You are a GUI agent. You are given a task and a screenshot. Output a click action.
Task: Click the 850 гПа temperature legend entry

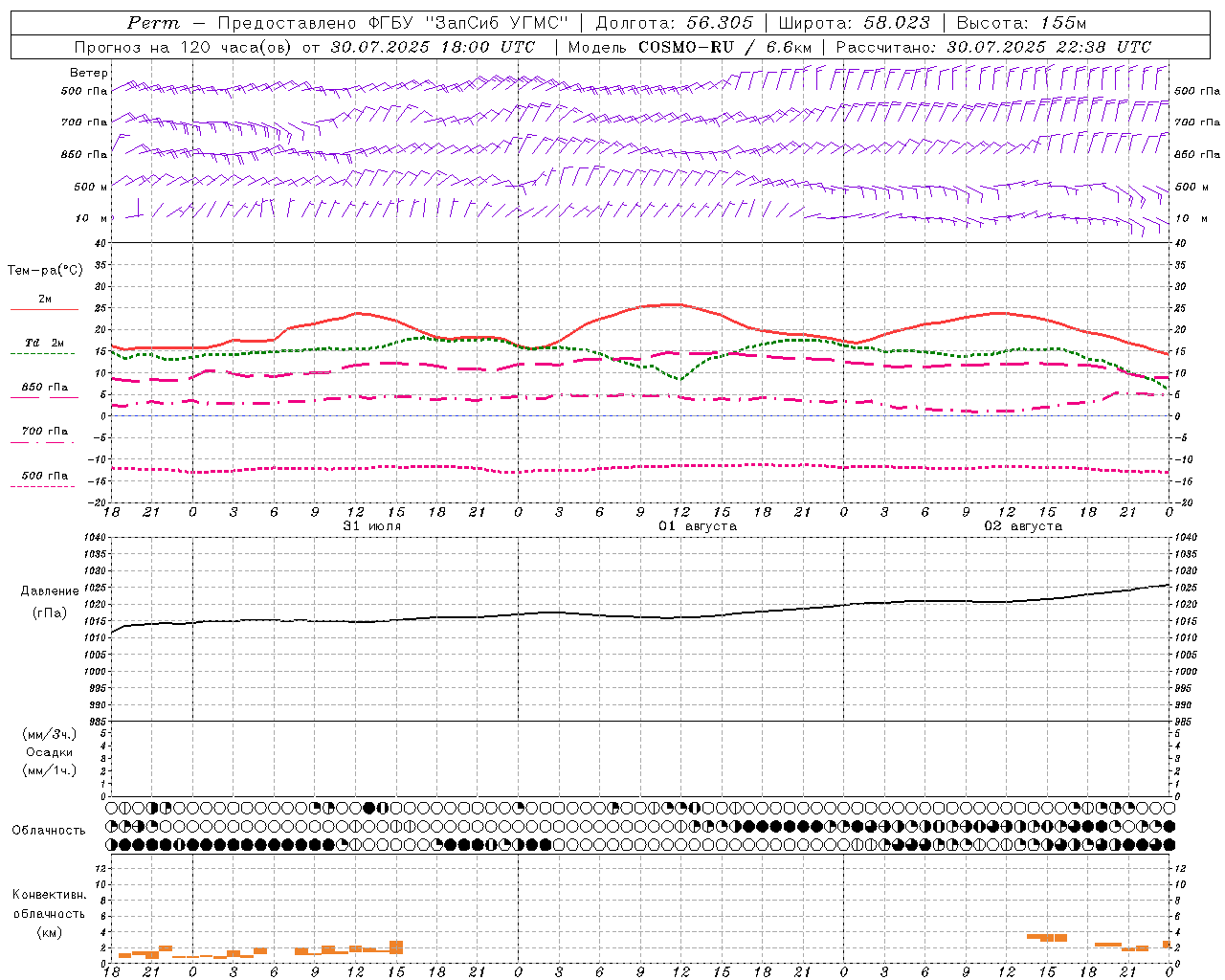(45, 388)
